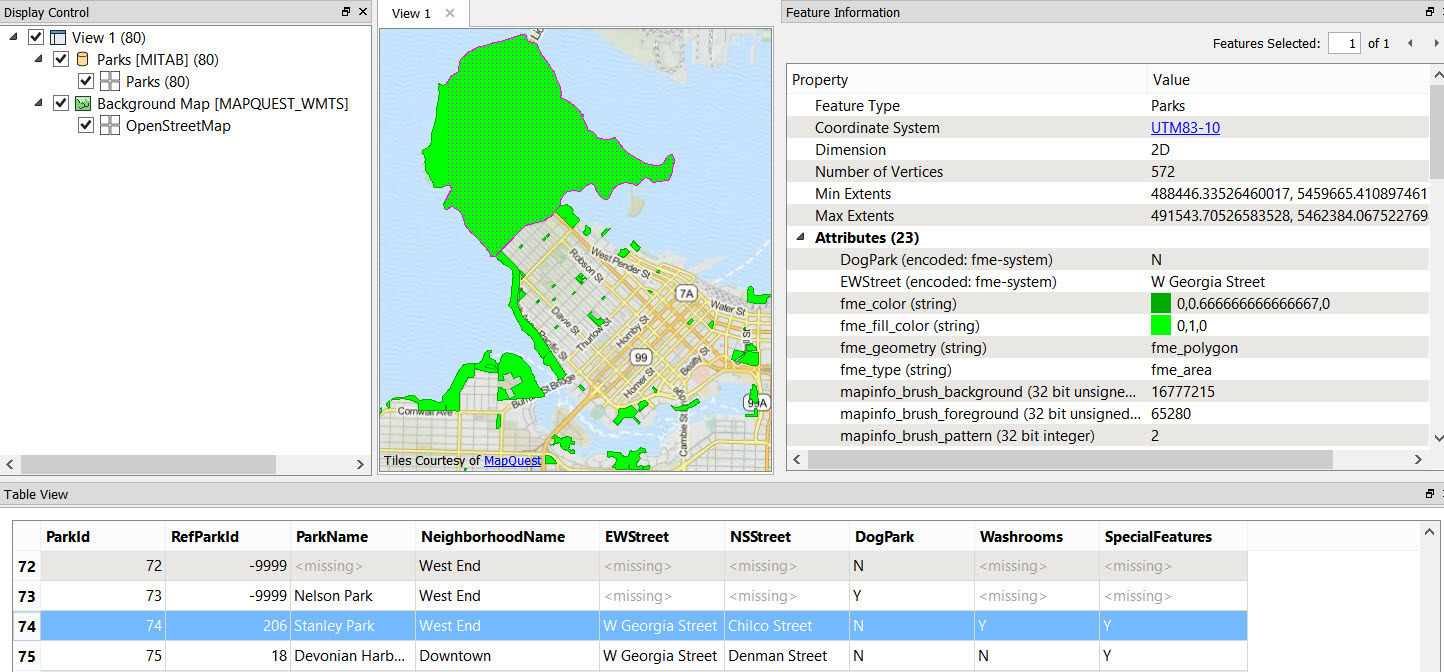The height and width of the screenshot is (672, 1444).
Task: Toggle the OpenStreetMap layer checkbox
Action: tap(86, 126)
